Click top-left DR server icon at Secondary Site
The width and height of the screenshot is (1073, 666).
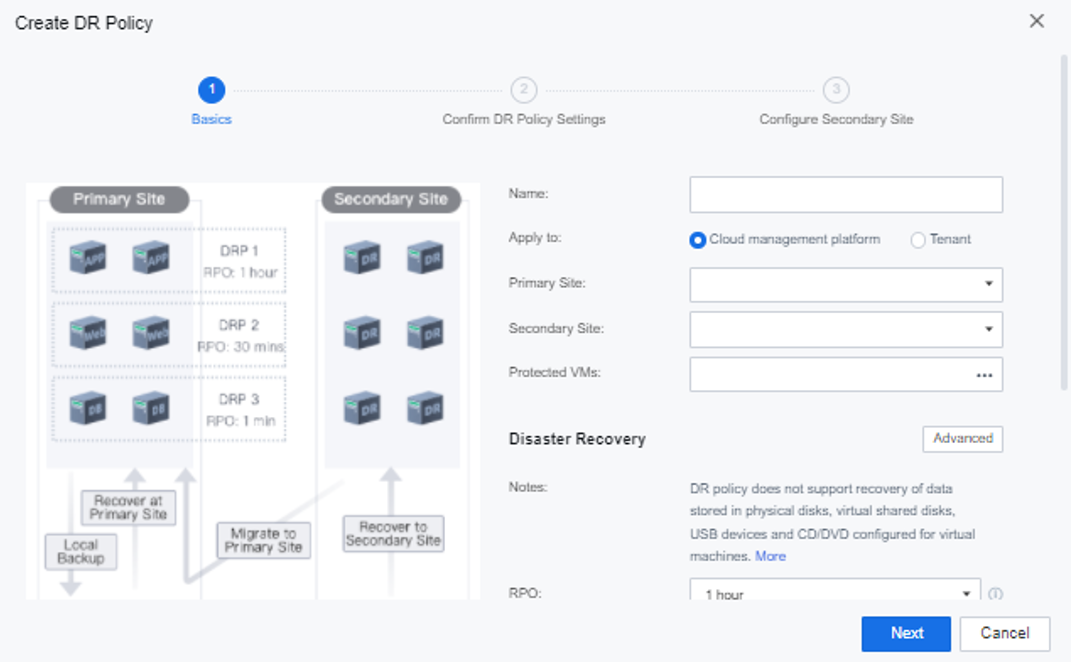(362, 257)
